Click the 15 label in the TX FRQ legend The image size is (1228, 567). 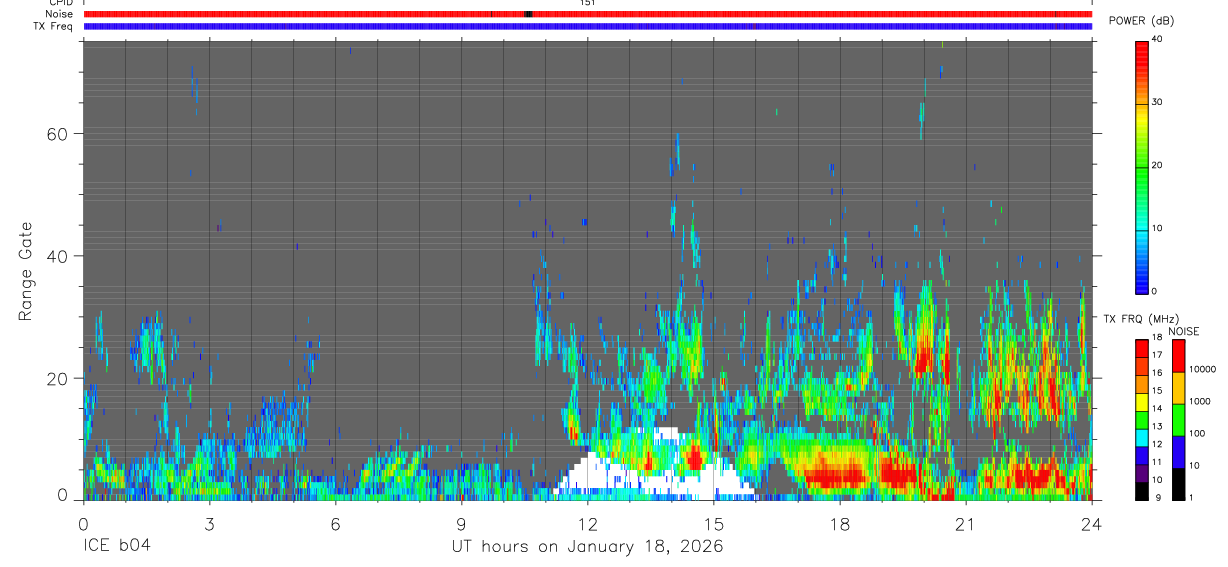(1158, 391)
